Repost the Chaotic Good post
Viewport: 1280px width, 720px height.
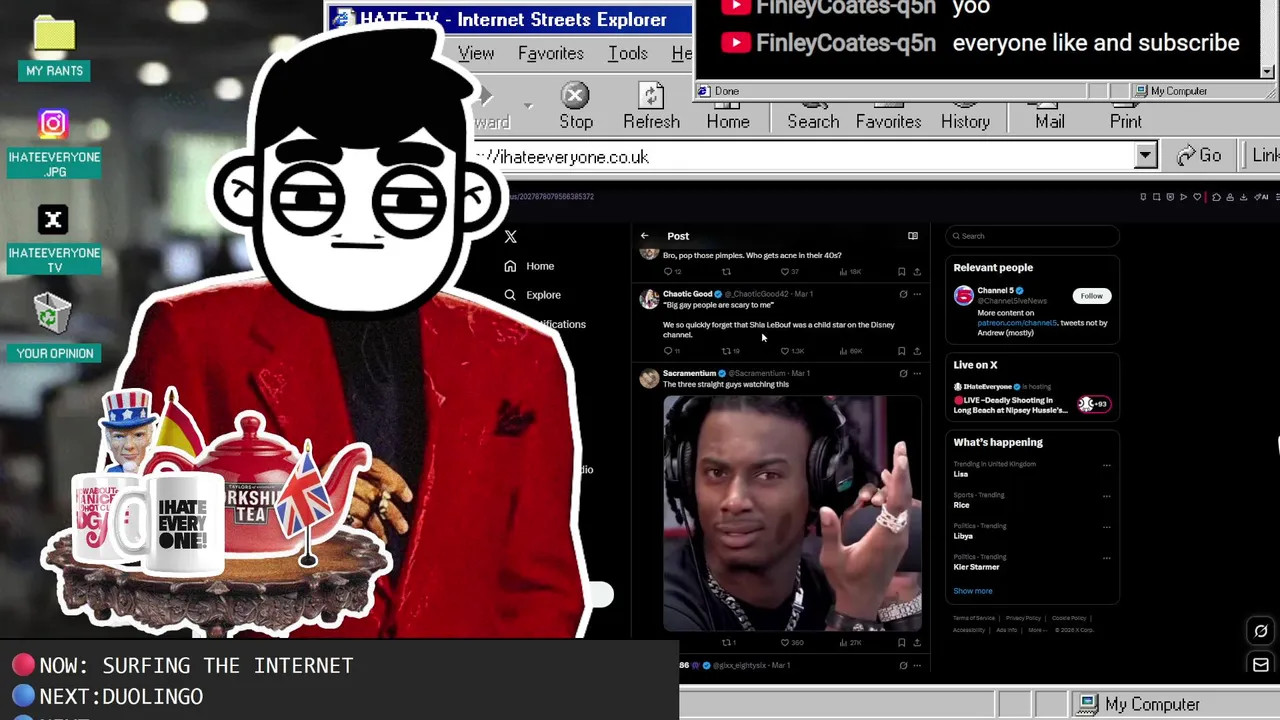point(727,351)
